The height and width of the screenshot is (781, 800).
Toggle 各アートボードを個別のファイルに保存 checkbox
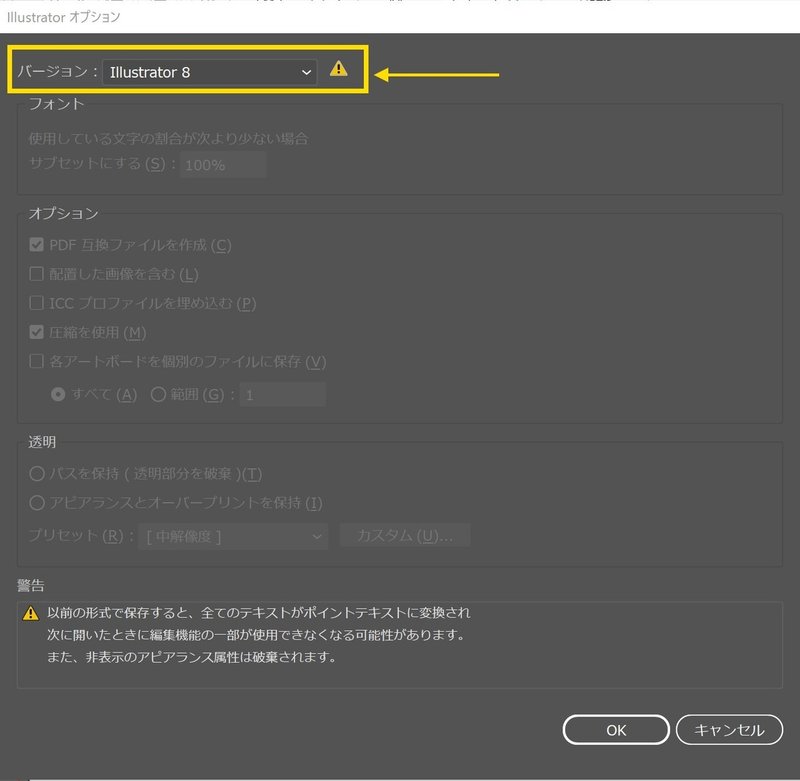point(36,361)
